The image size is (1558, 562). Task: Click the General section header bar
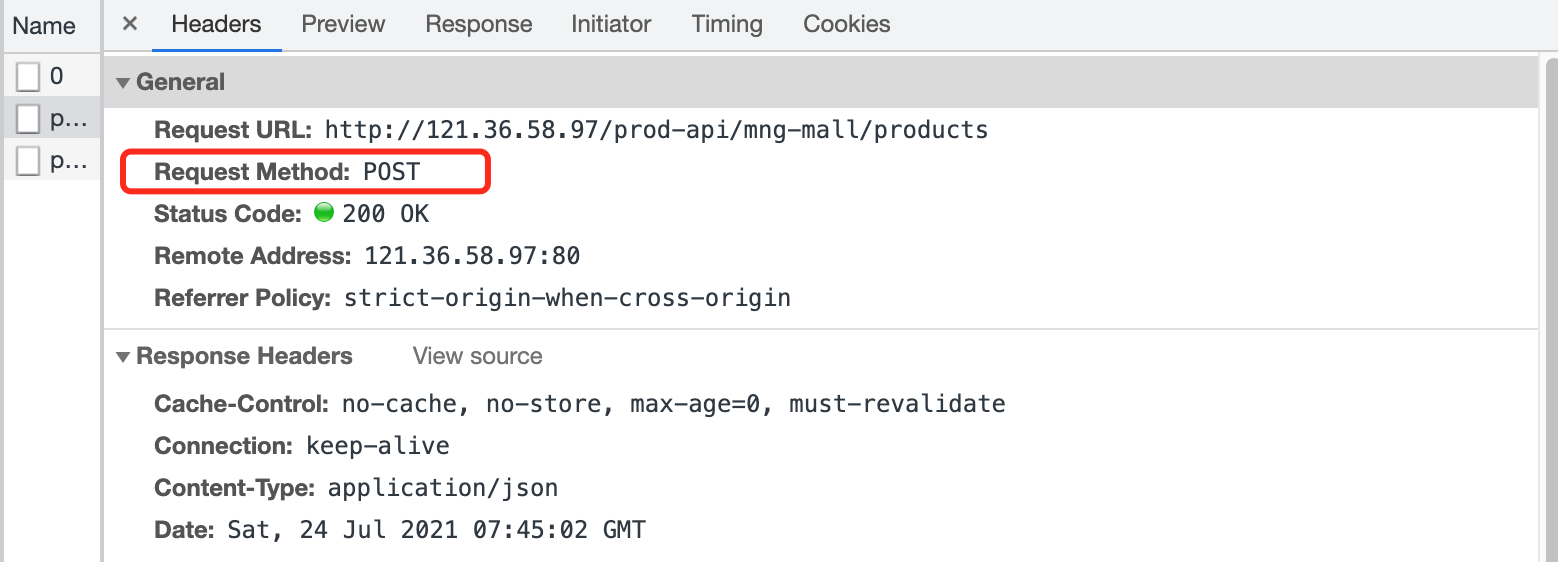pyautogui.click(x=820, y=82)
